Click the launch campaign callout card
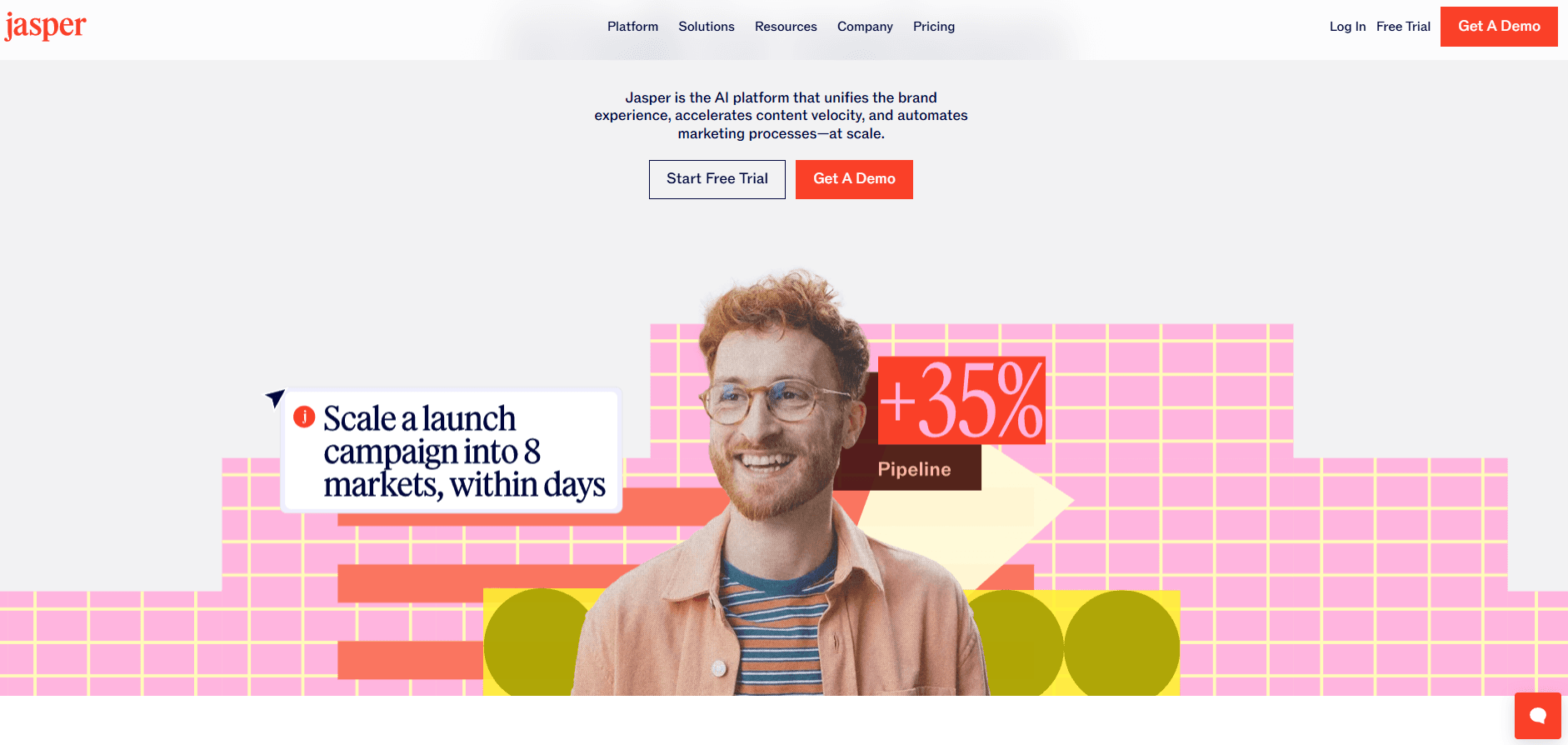 pyautogui.click(x=452, y=450)
